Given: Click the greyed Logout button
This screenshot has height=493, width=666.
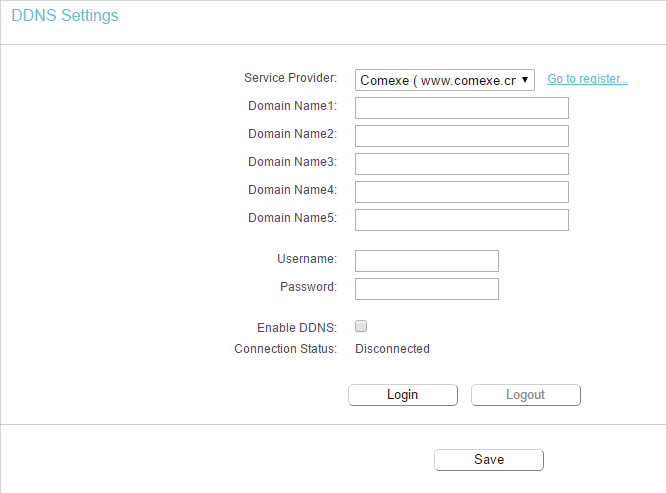Looking at the screenshot, I should coord(525,395).
